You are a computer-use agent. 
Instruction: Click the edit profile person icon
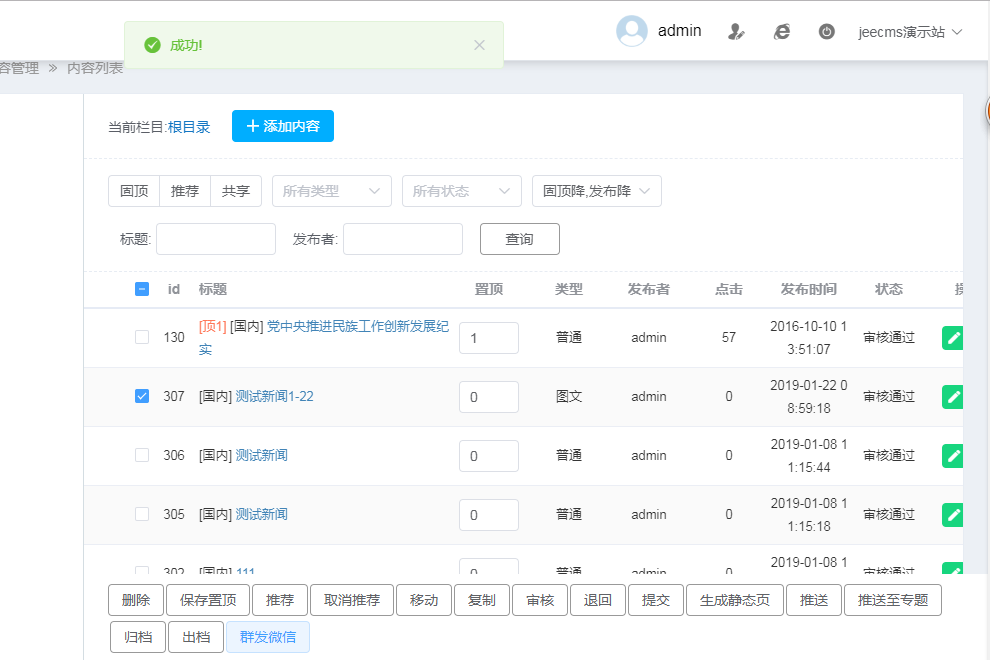pos(736,31)
